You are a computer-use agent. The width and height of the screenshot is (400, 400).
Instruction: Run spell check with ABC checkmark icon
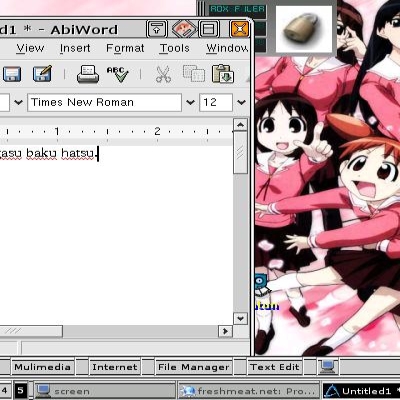click(x=118, y=74)
